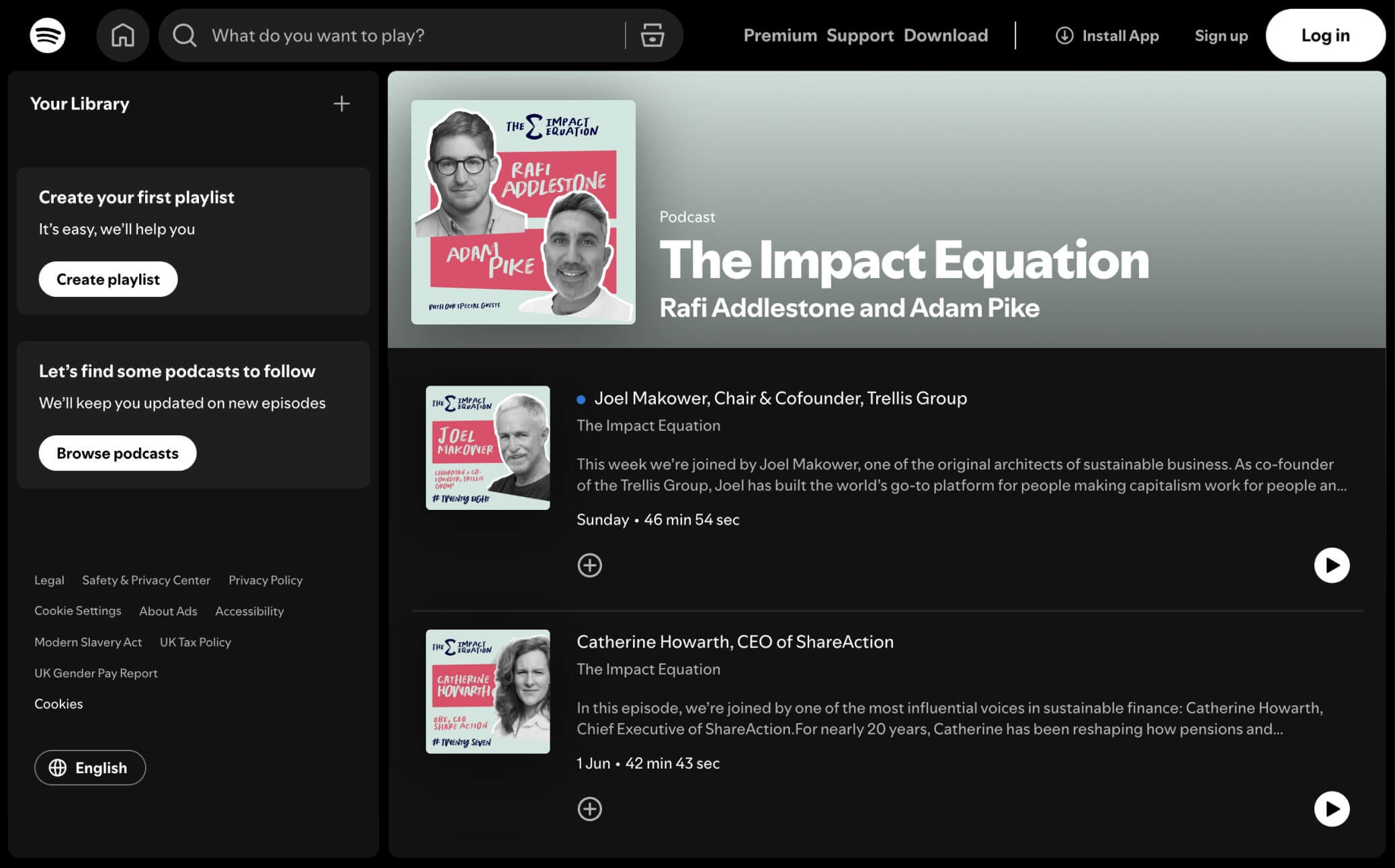
Task: Open the Support menu item
Action: (x=859, y=36)
